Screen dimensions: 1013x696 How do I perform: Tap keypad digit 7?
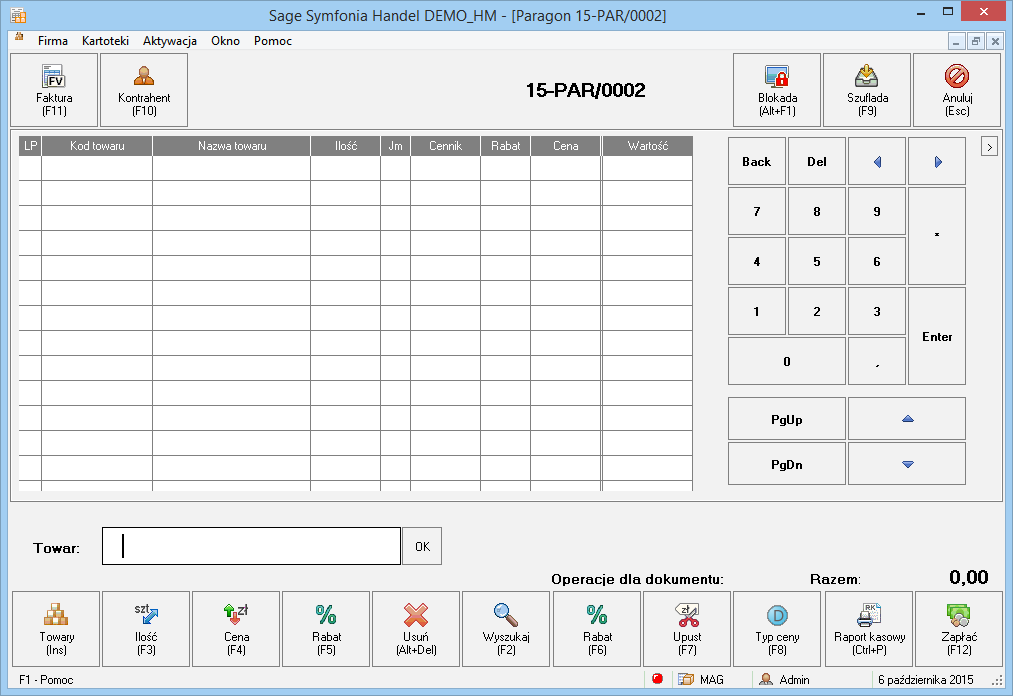757,211
